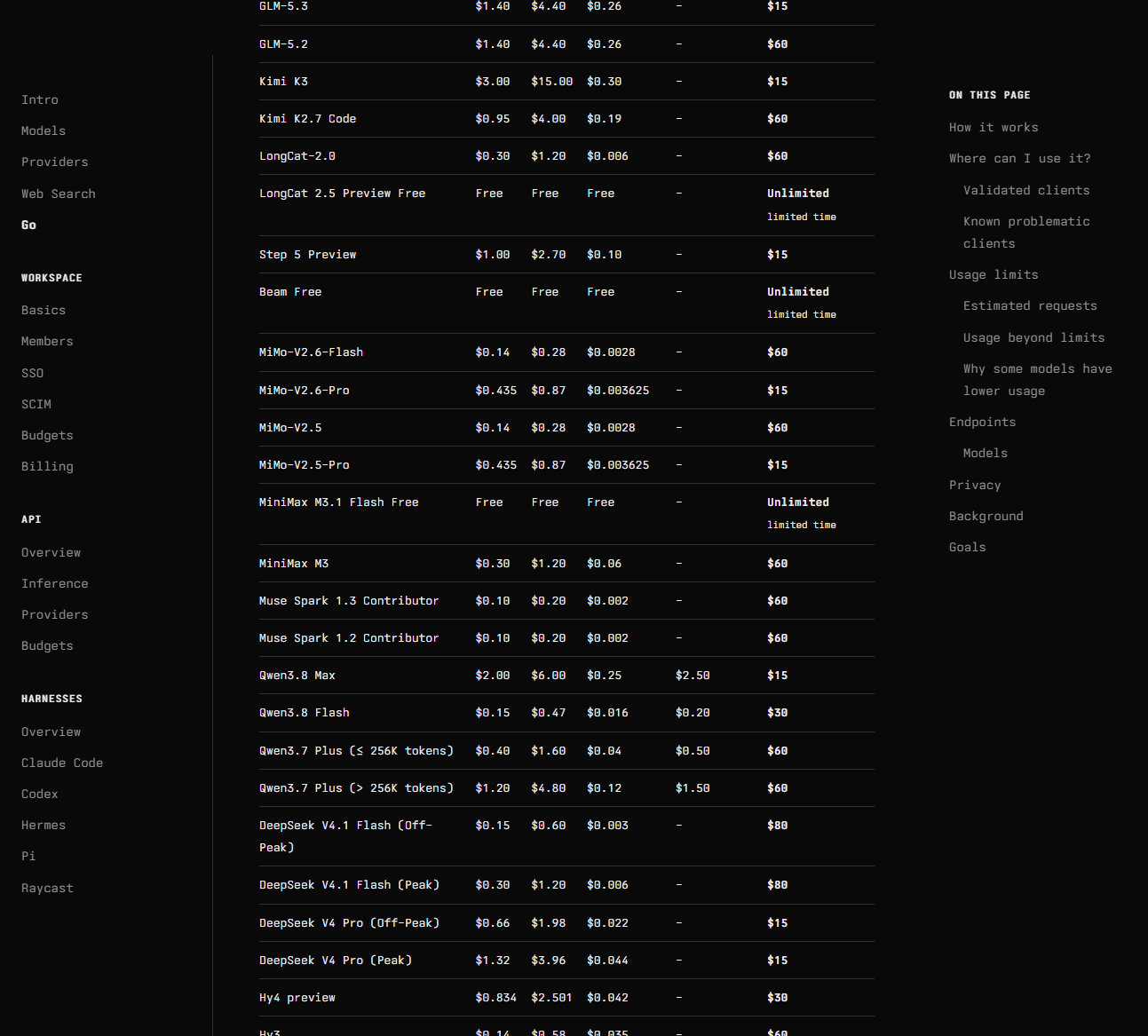The width and height of the screenshot is (1148, 1036).
Task: Click DeepSeek V4 Pro (Peak) model name
Action: click(336, 960)
